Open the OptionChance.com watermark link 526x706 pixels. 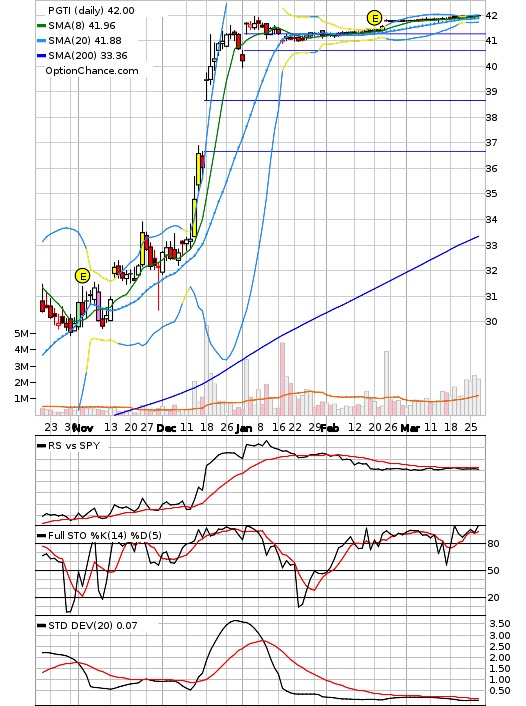(x=92, y=71)
